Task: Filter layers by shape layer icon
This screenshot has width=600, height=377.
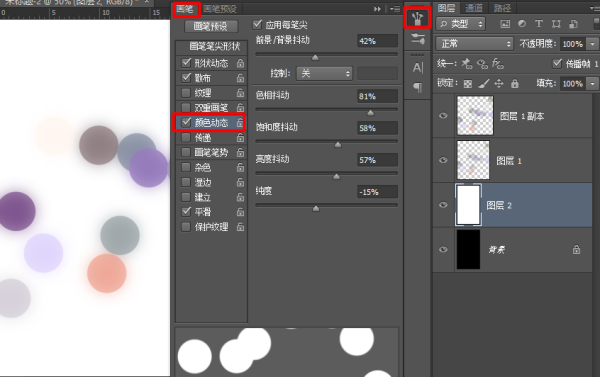Action: 556,24
